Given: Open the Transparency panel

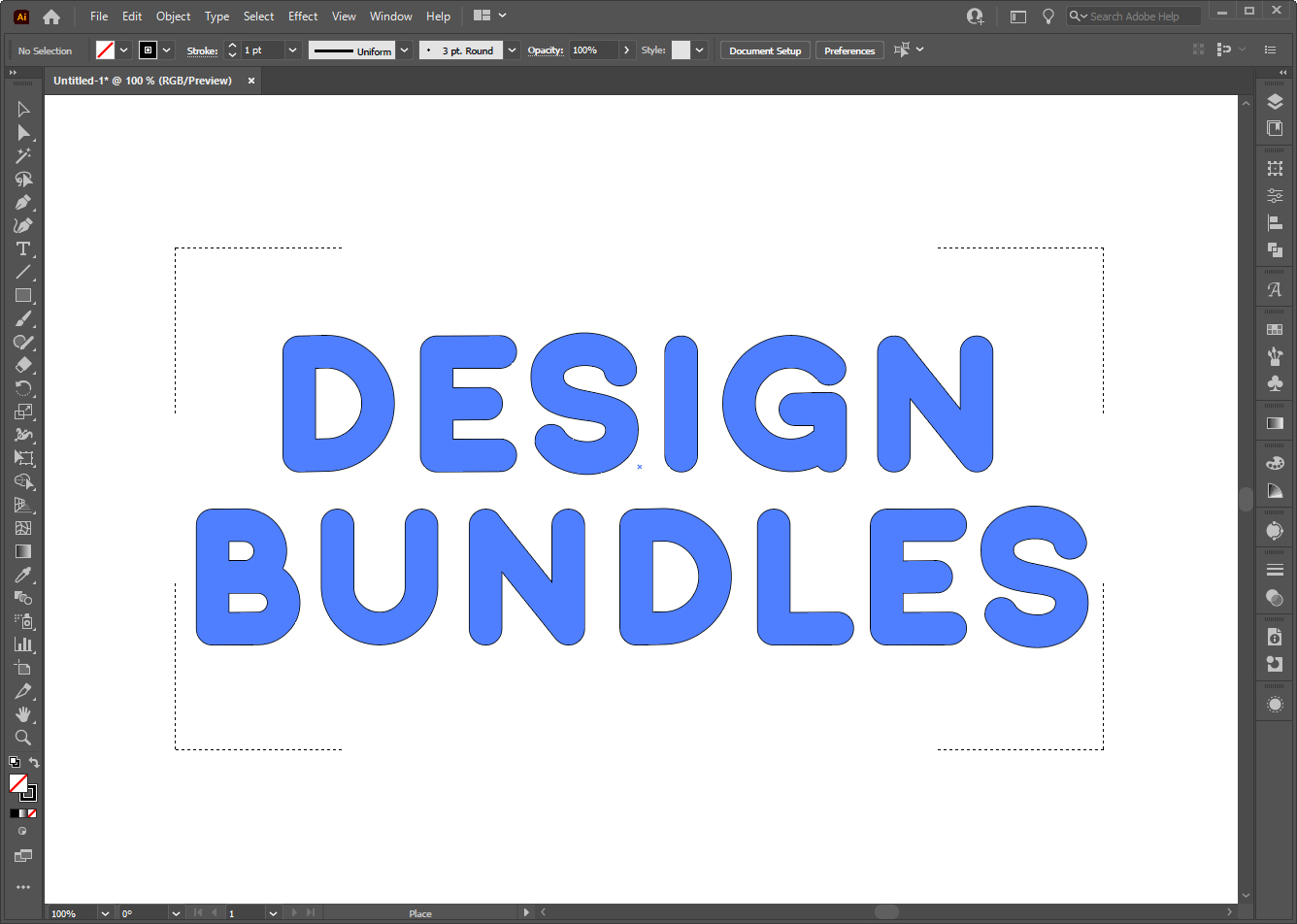Looking at the screenshot, I should [1275, 598].
